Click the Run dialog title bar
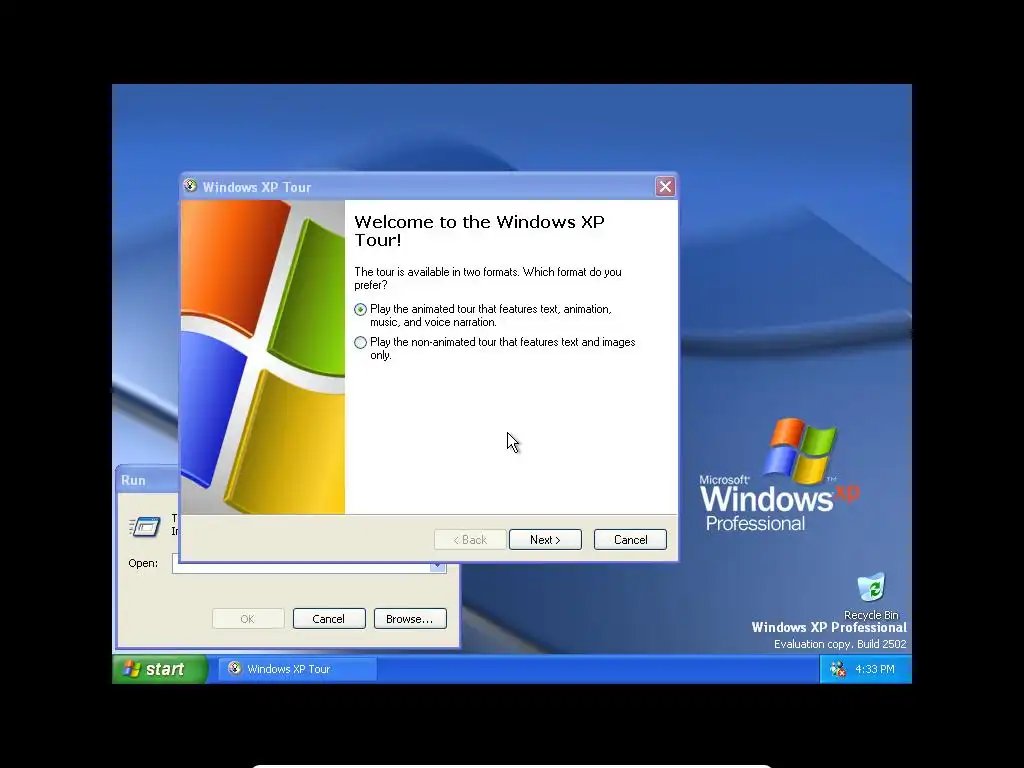1024x768 pixels. [x=148, y=480]
